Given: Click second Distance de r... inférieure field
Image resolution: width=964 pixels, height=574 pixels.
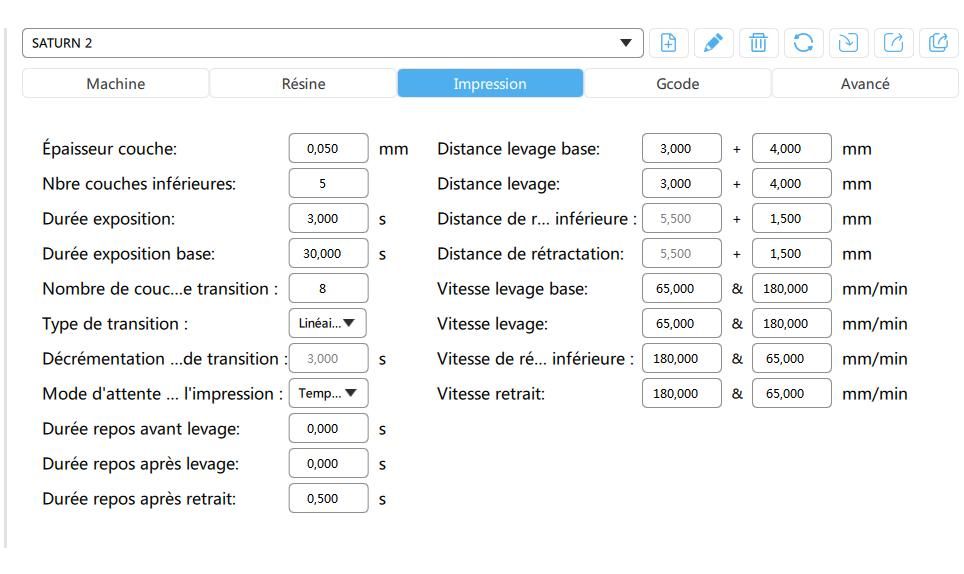Looking at the screenshot, I should point(791,218).
